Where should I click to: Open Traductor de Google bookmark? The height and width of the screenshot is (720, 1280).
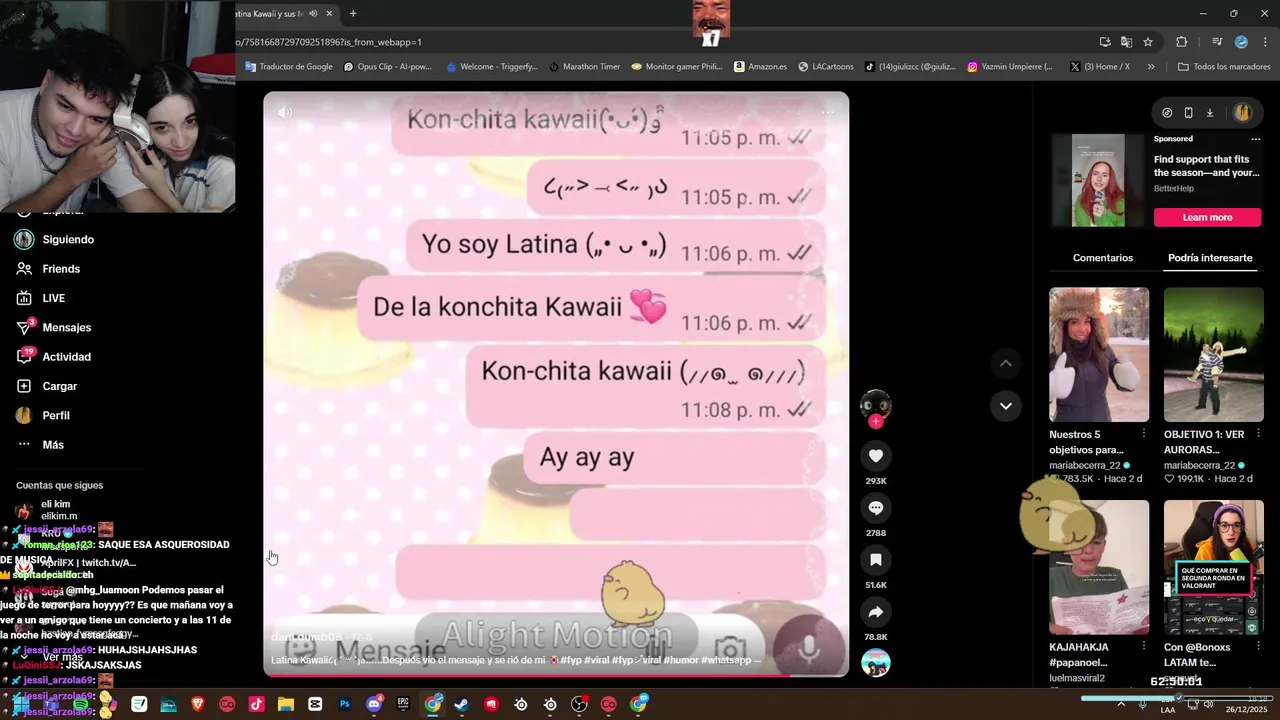tap(288, 67)
